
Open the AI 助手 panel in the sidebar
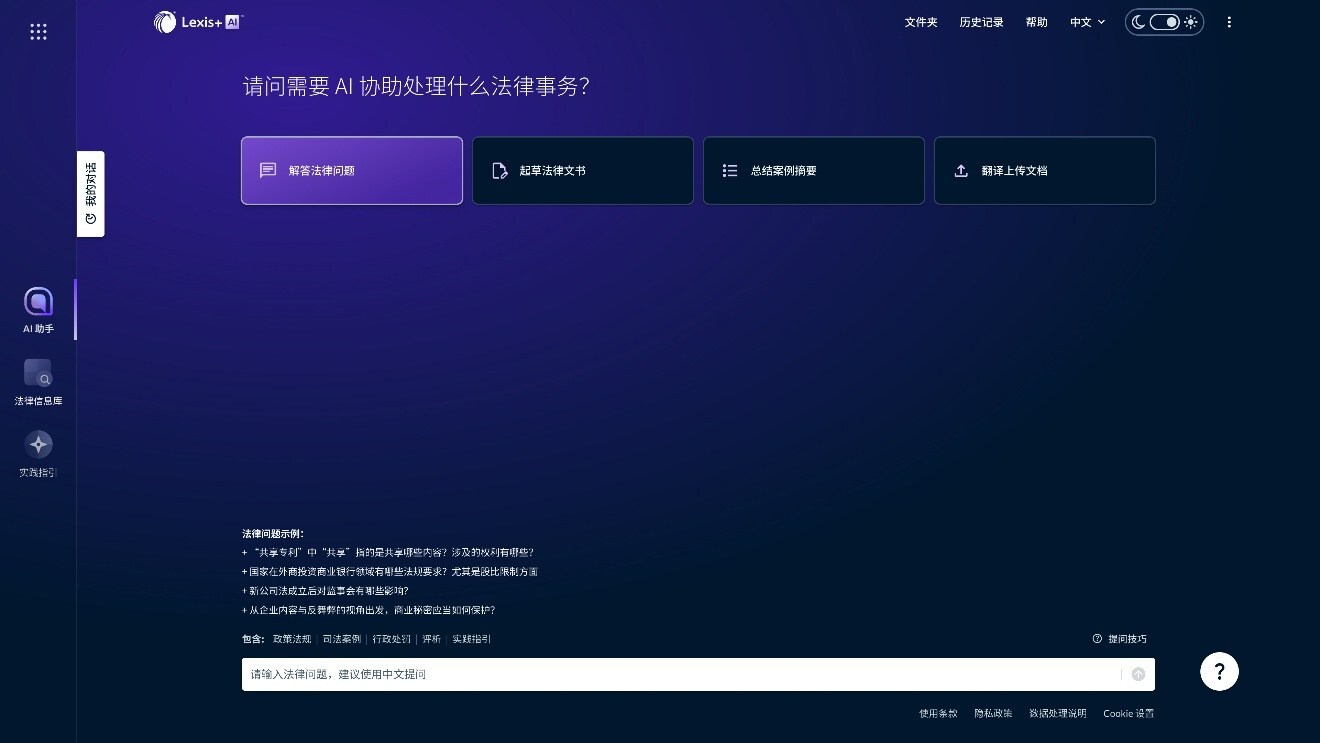pos(38,308)
